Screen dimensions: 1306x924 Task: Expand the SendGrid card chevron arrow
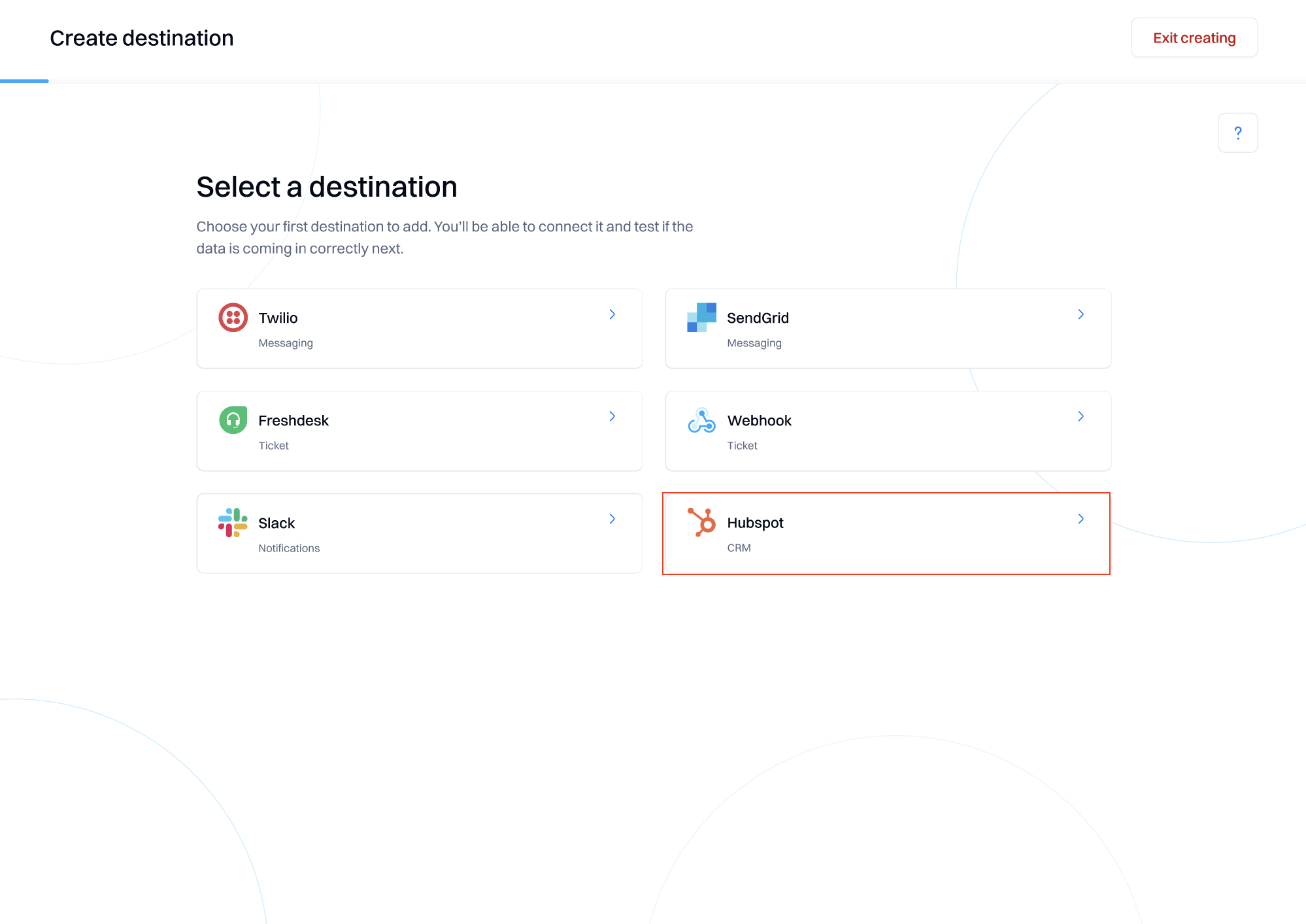pyautogui.click(x=1081, y=314)
